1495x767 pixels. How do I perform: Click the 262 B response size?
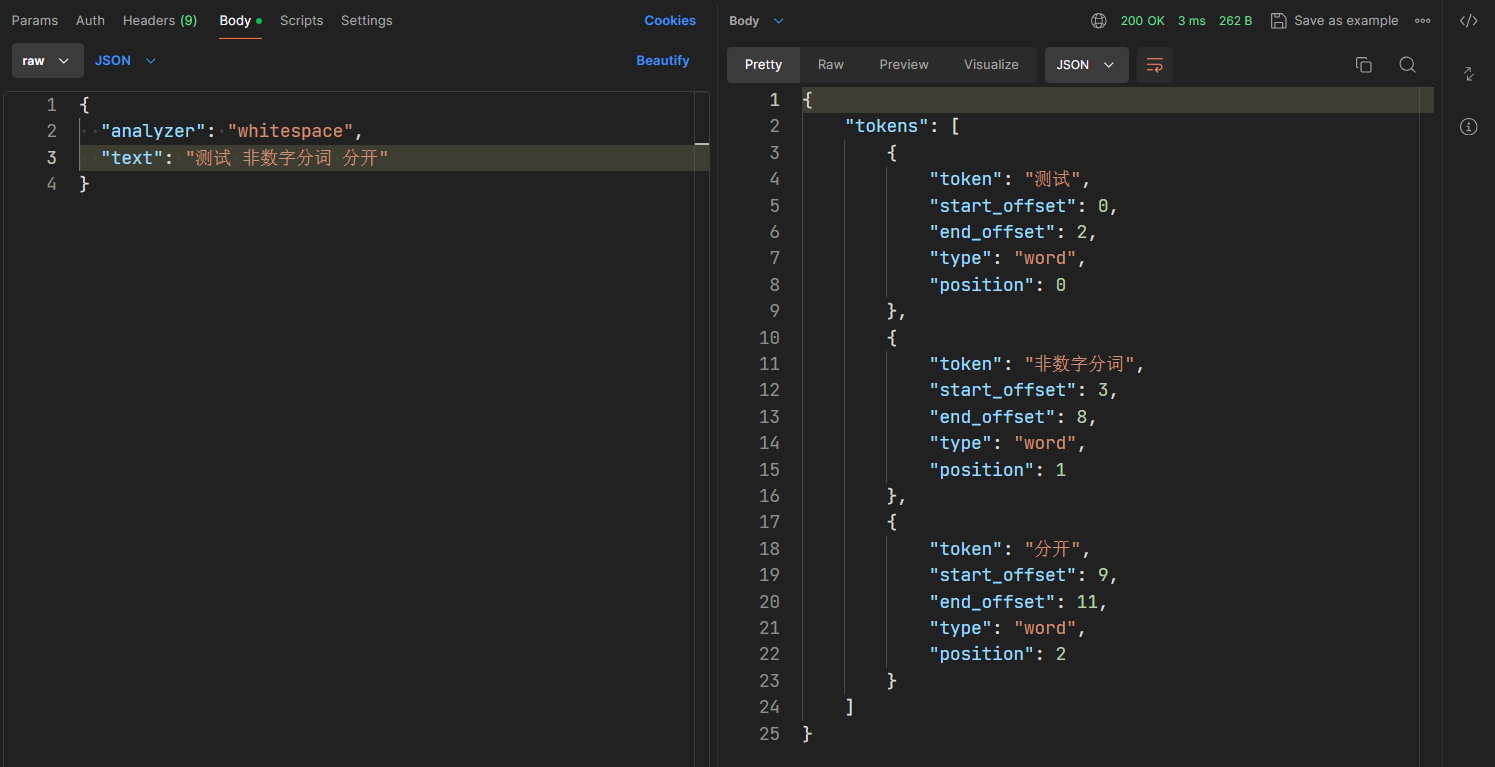pos(1235,20)
